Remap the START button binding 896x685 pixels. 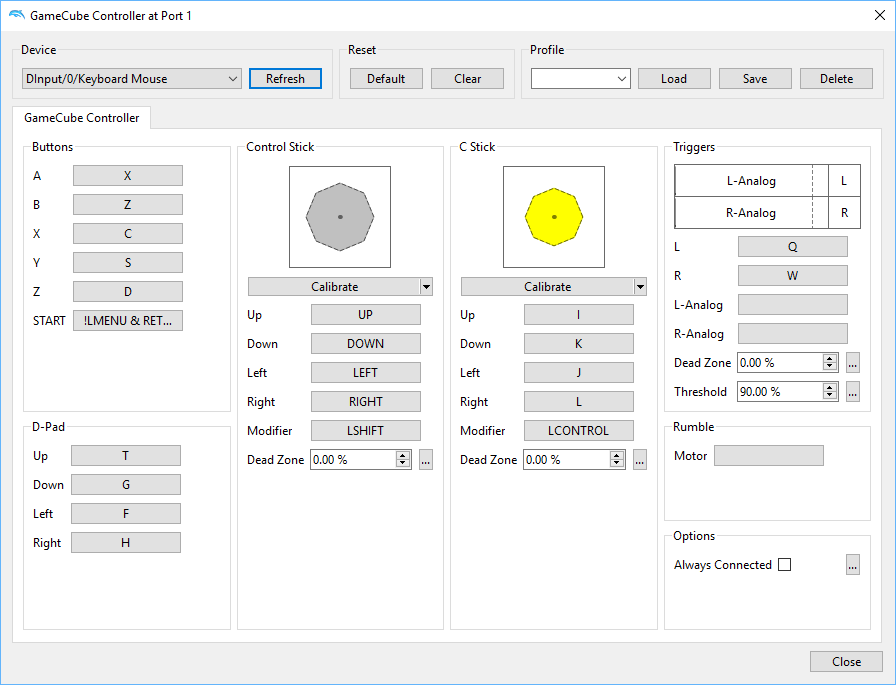click(128, 321)
